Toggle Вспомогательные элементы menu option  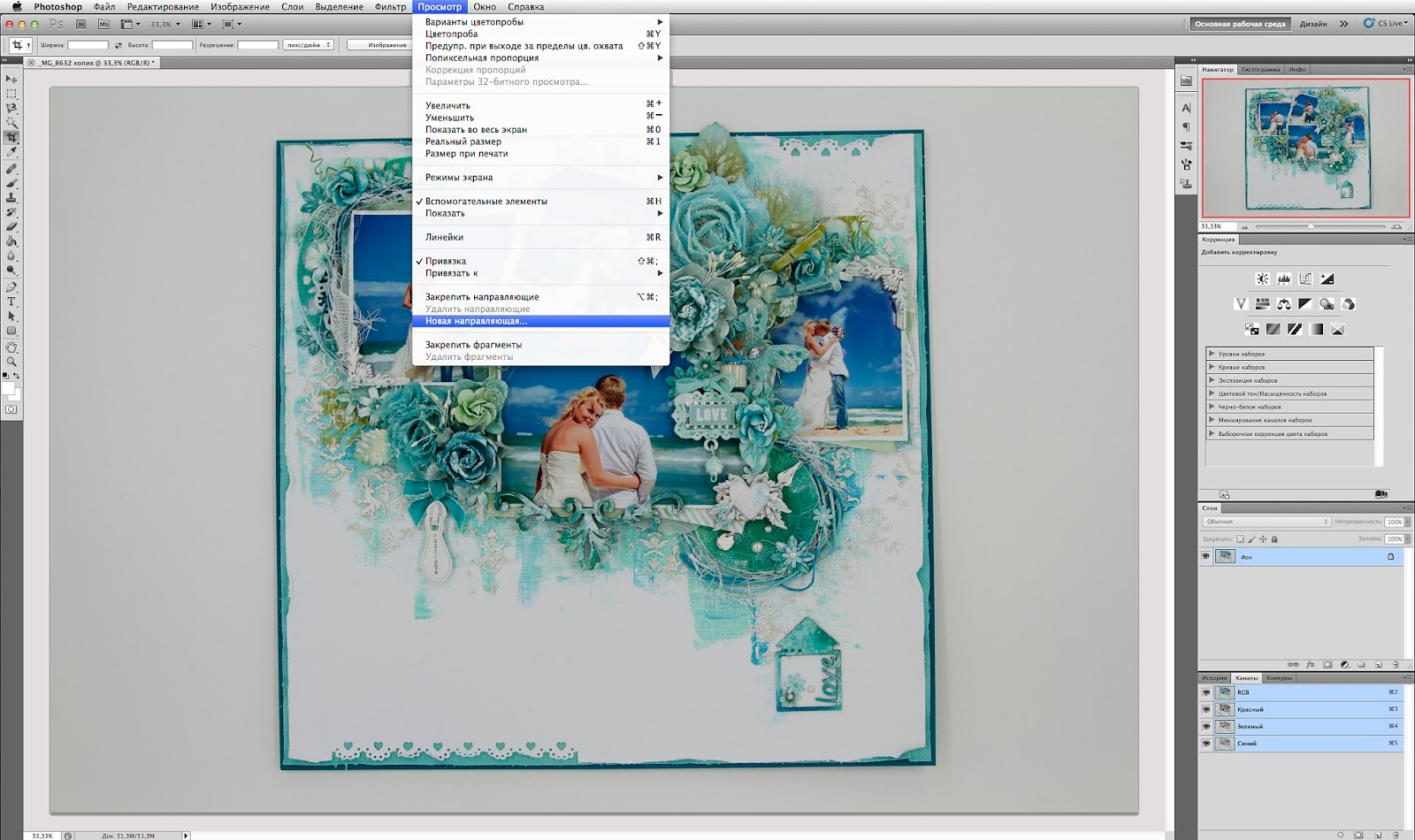(x=540, y=202)
